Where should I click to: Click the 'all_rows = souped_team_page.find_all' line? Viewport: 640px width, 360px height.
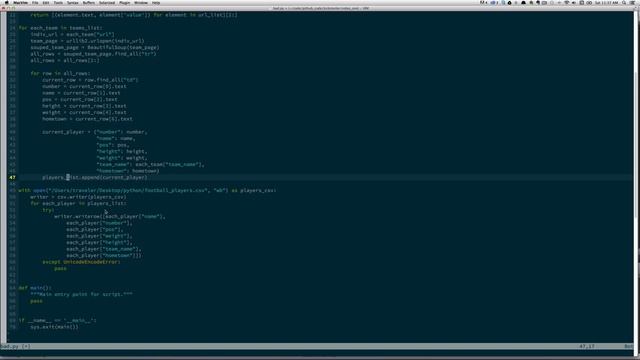pyautogui.click(x=93, y=54)
